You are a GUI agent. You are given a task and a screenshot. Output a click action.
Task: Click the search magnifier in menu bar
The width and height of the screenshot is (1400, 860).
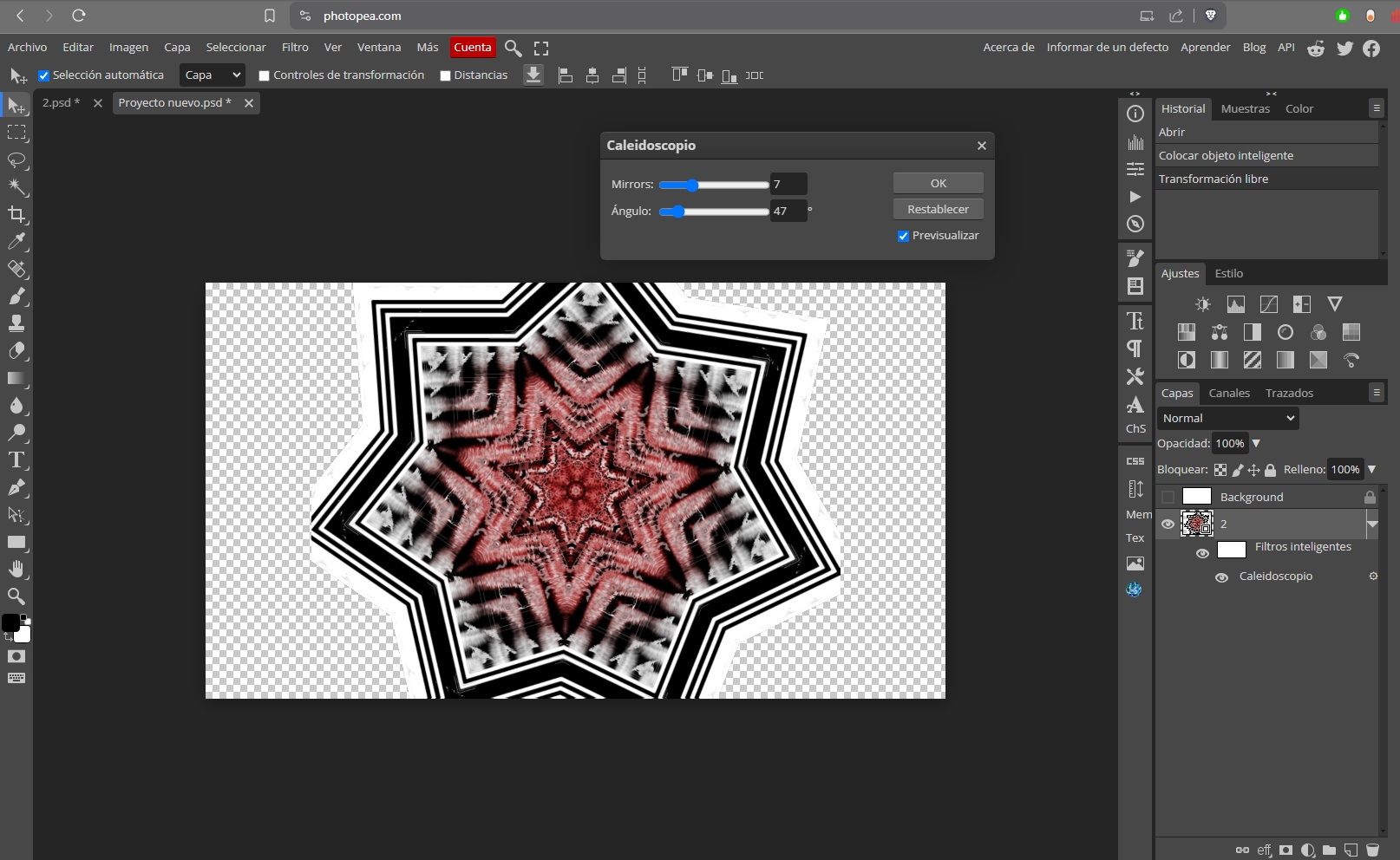(x=514, y=48)
